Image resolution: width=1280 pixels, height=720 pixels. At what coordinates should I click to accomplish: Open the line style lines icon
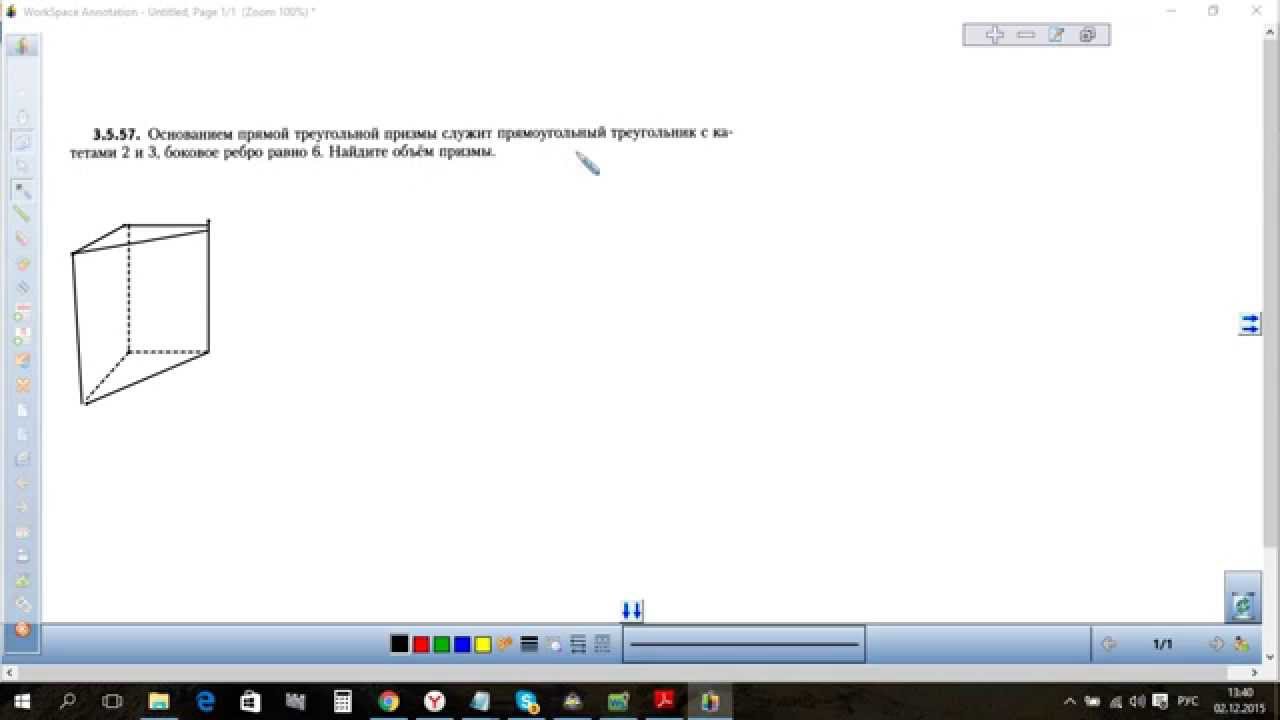pos(578,644)
